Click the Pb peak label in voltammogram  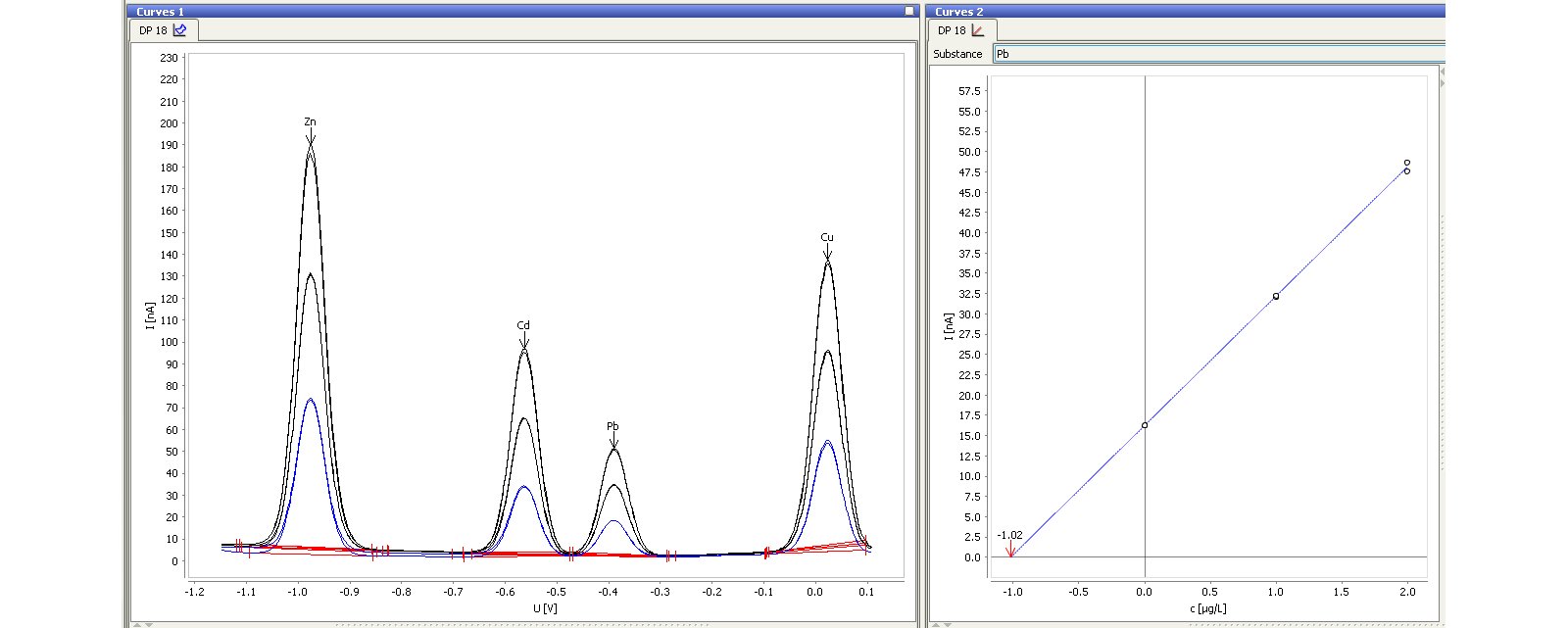(x=612, y=426)
